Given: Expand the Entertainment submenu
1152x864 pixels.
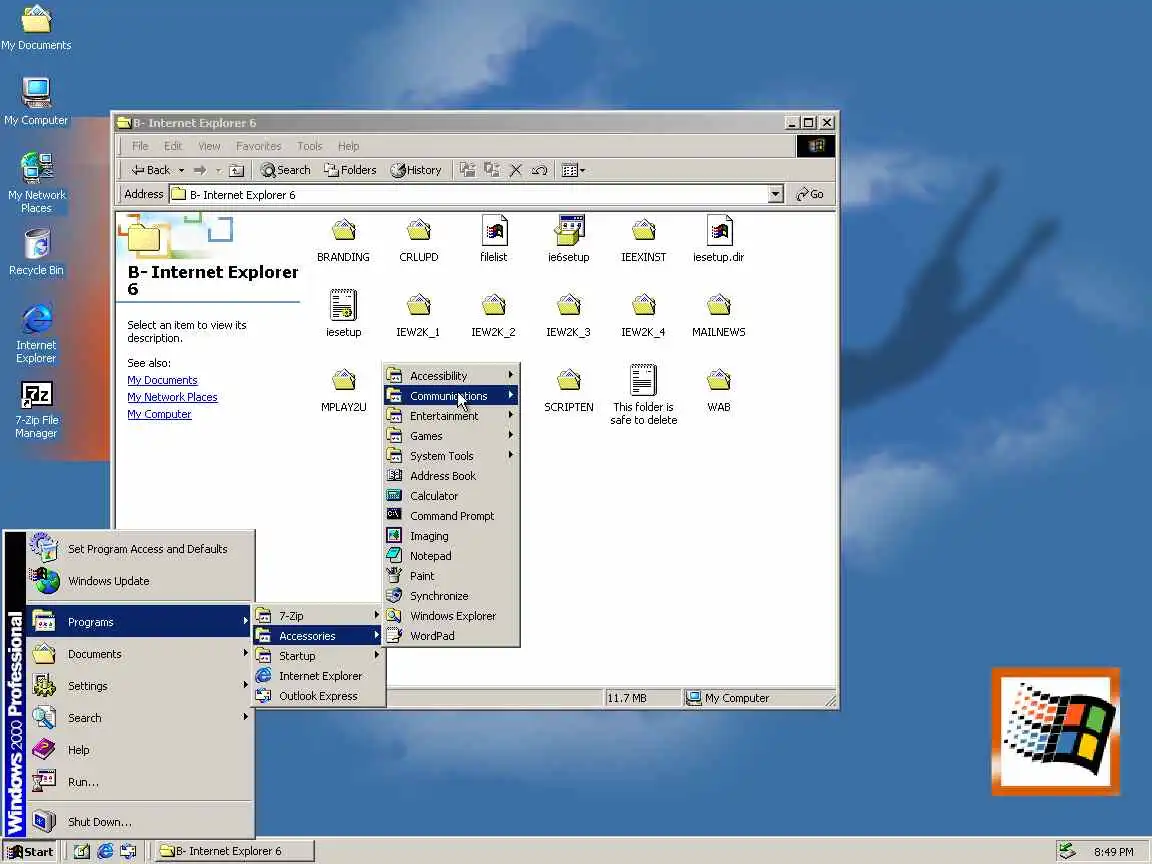Looking at the screenshot, I should [451, 416].
